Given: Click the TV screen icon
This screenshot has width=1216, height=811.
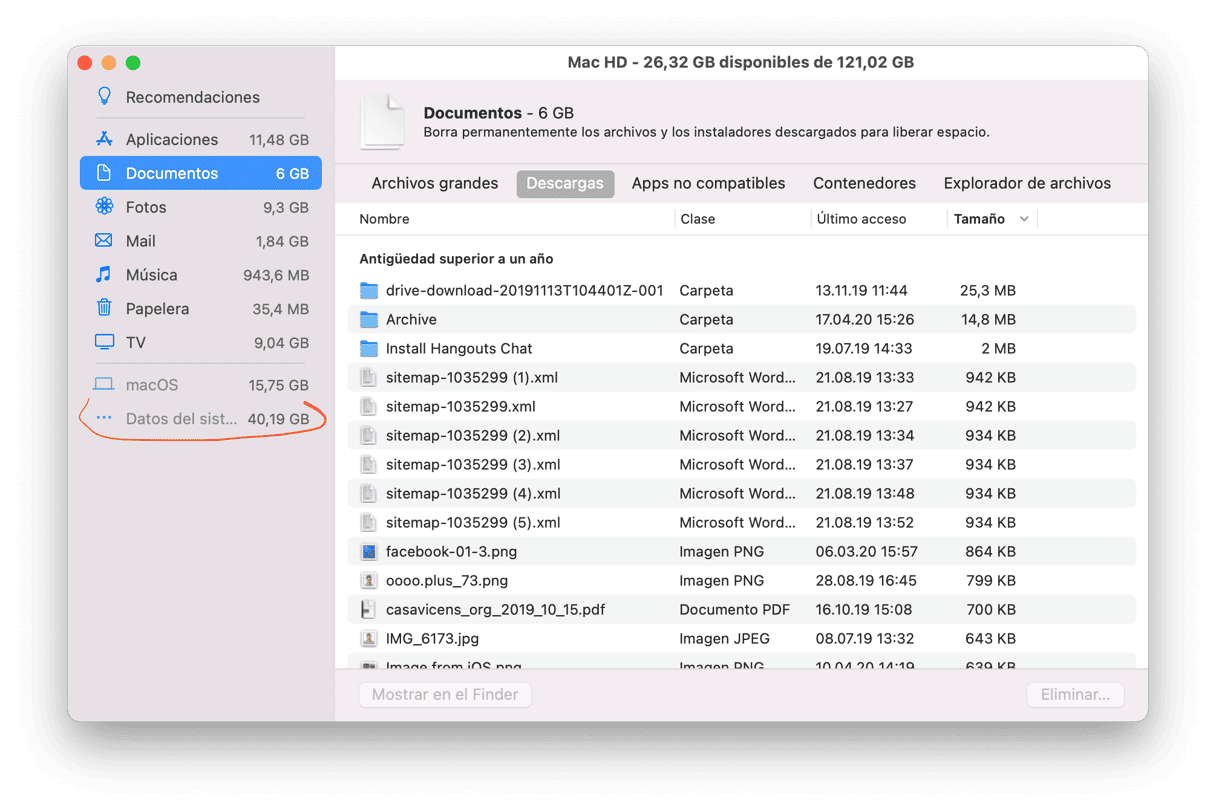Looking at the screenshot, I should pyautogui.click(x=104, y=342).
